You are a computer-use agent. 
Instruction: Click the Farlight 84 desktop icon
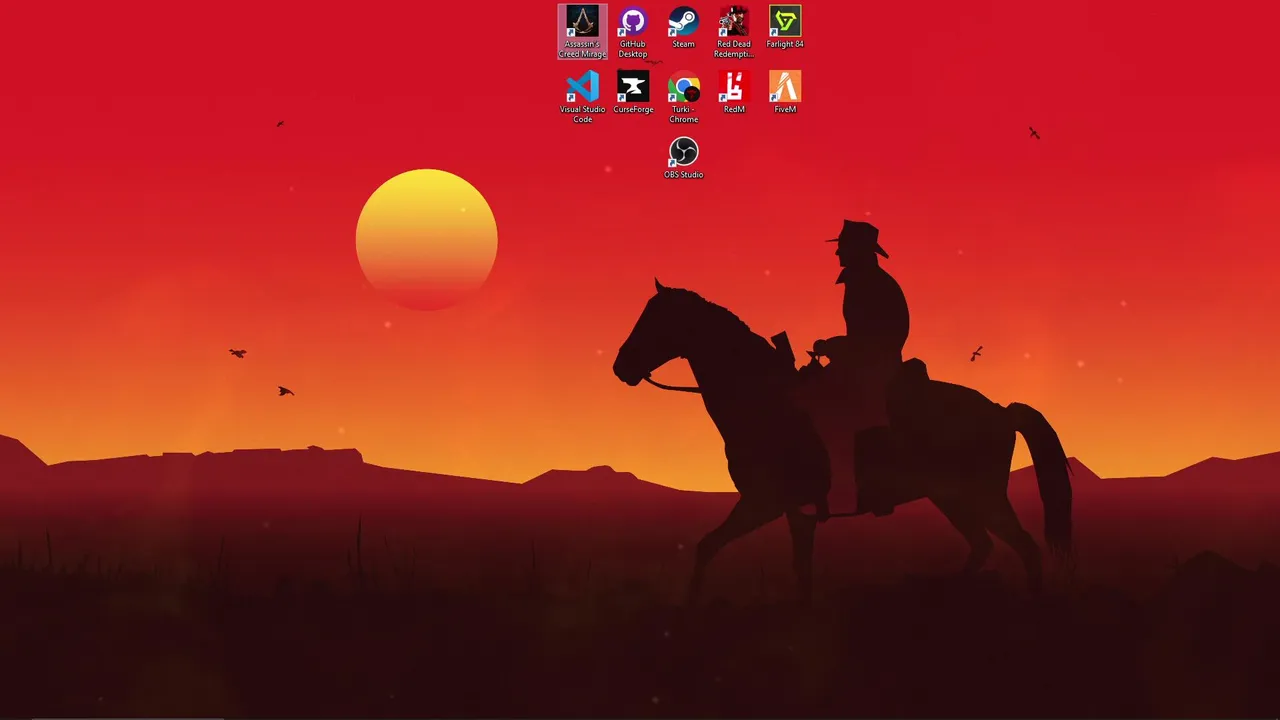tap(785, 27)
